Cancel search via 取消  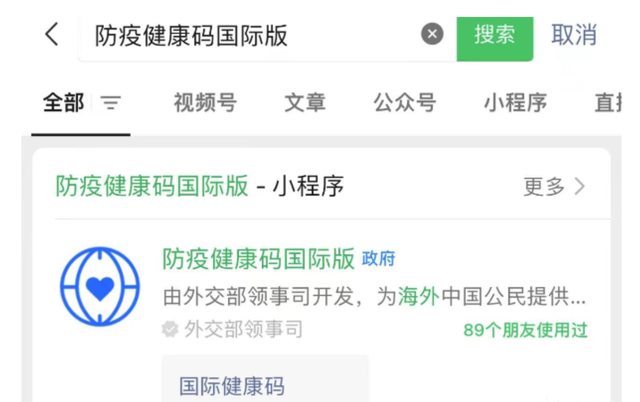pyautogui.click(x=574, y=35)
